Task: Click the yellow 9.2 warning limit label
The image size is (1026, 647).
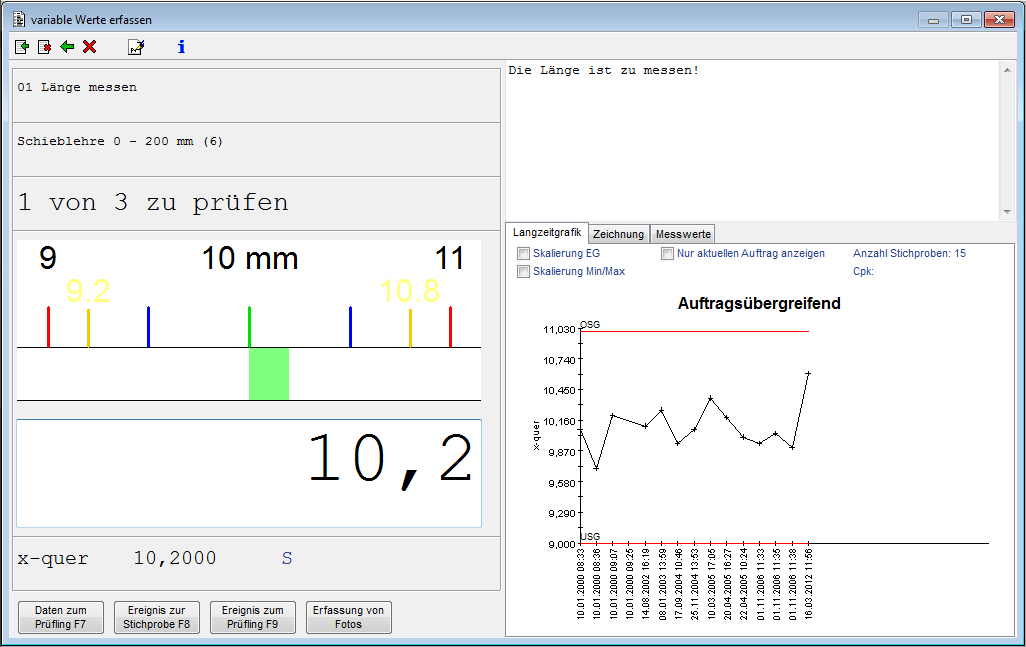Action: pyautogui.click(x=88, y=291)
